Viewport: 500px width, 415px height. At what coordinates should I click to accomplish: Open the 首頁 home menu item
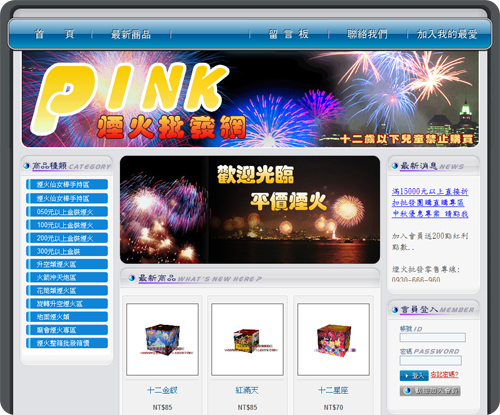[54, 34]
